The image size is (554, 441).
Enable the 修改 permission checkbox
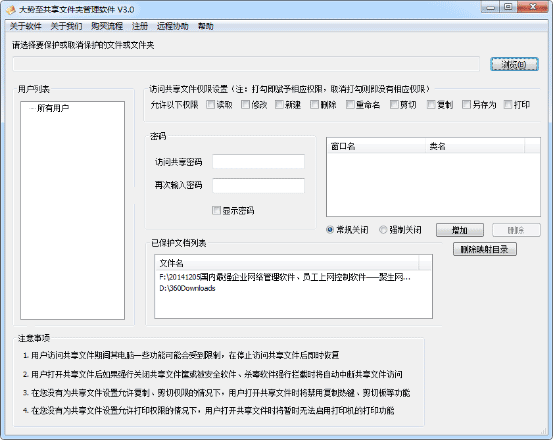[245, 104]
